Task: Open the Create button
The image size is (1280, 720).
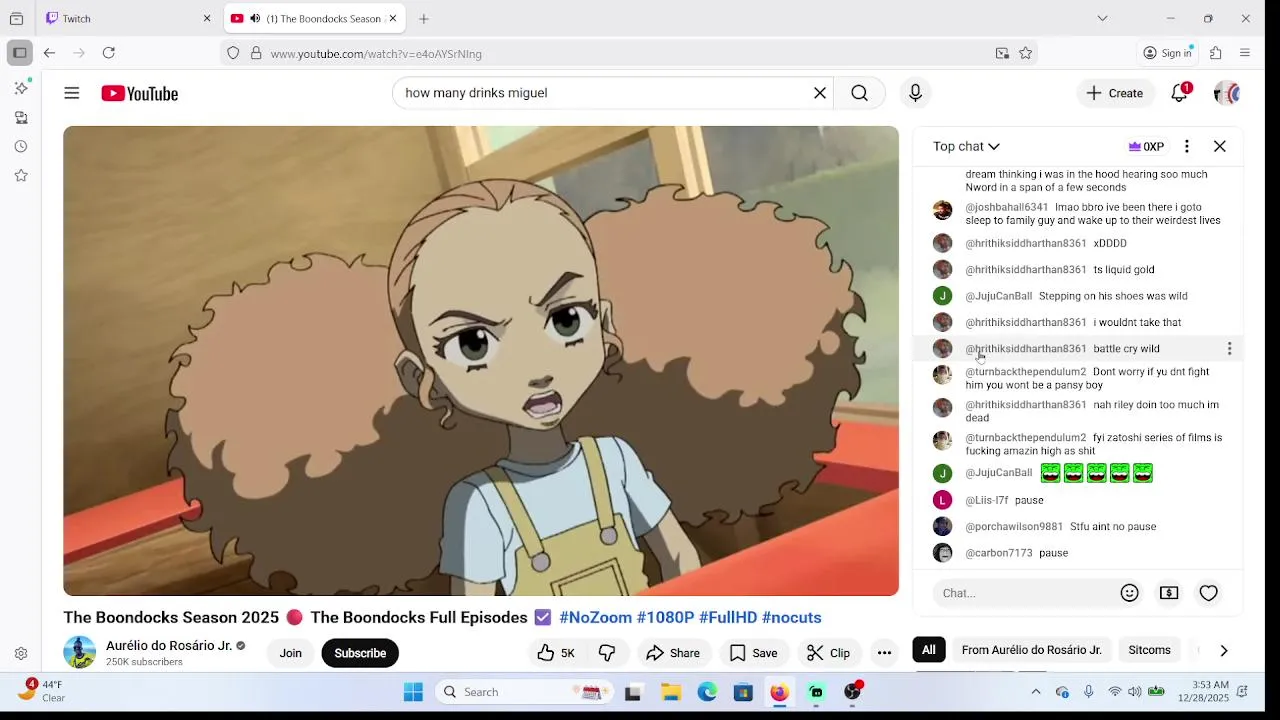Action: tap(1115, 93)
